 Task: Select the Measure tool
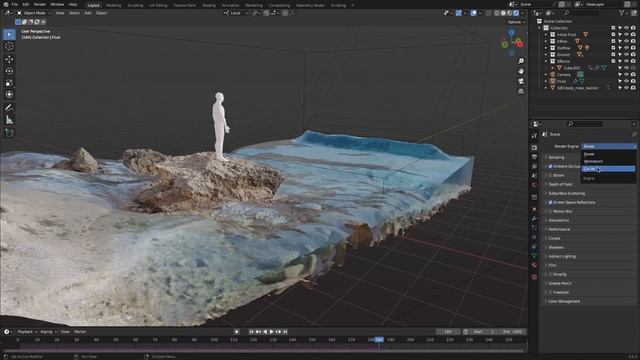(x=9, y=120)
